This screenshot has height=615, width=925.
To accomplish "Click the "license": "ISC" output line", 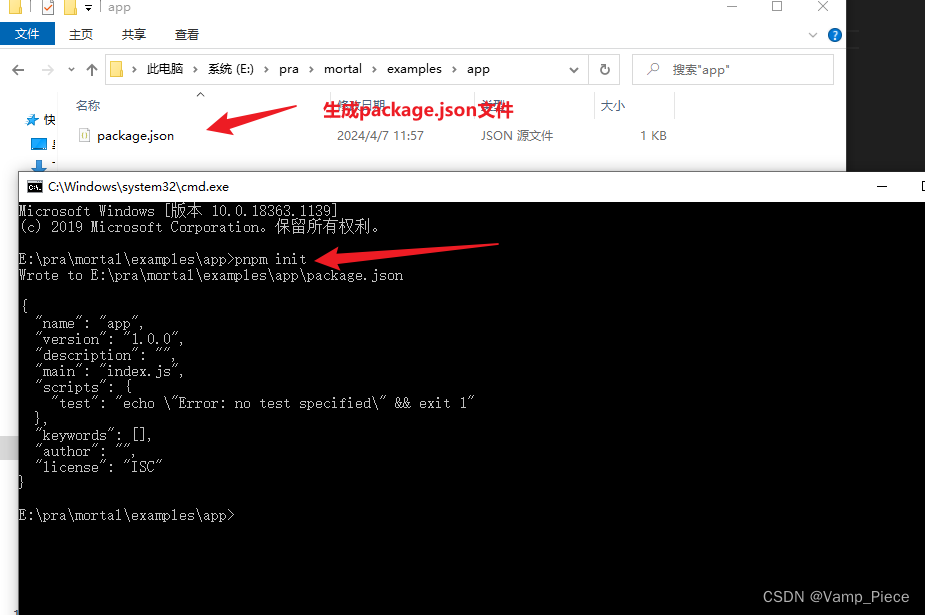I will [99, 467].
